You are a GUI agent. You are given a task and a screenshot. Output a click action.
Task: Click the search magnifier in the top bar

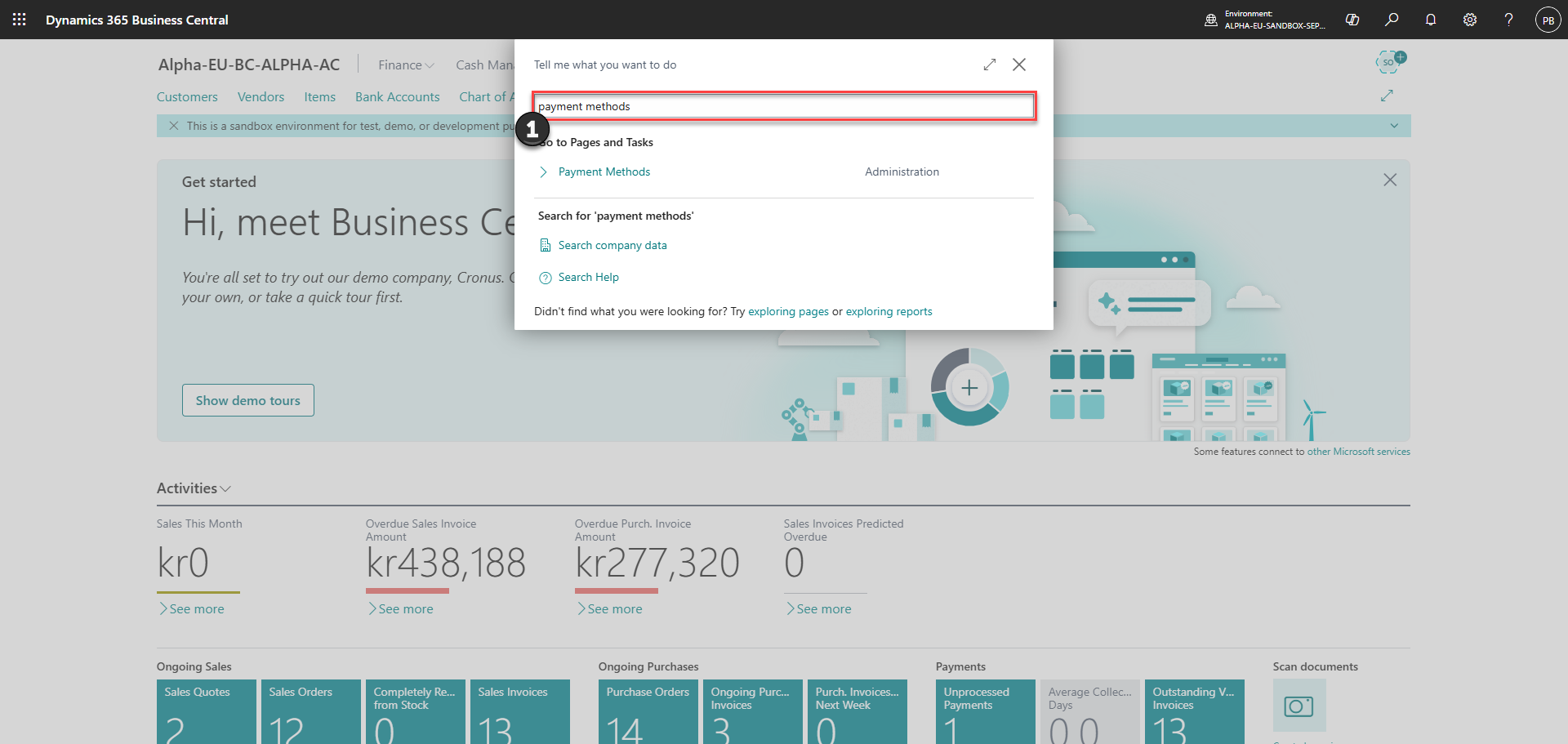click(1392, 20)
